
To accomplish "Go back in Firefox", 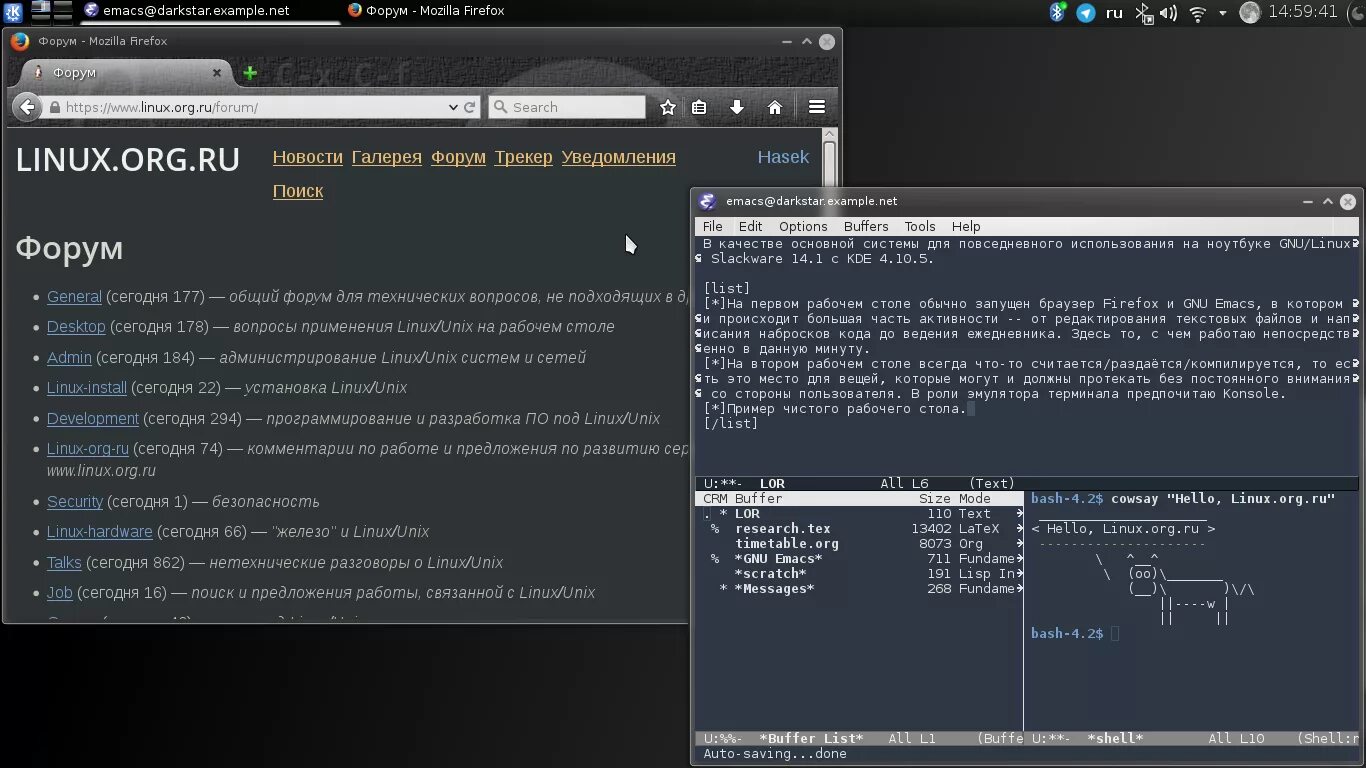I will click(x=27, y=107).
